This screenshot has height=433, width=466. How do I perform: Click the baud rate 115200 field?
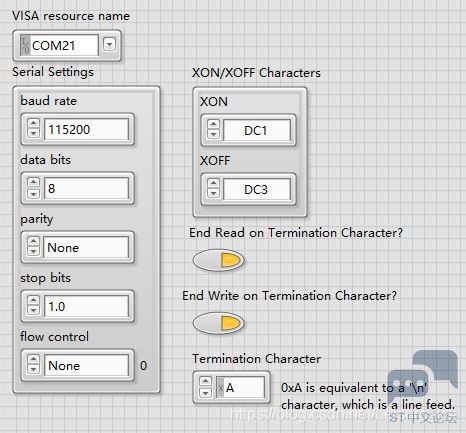tap(86, 129)
